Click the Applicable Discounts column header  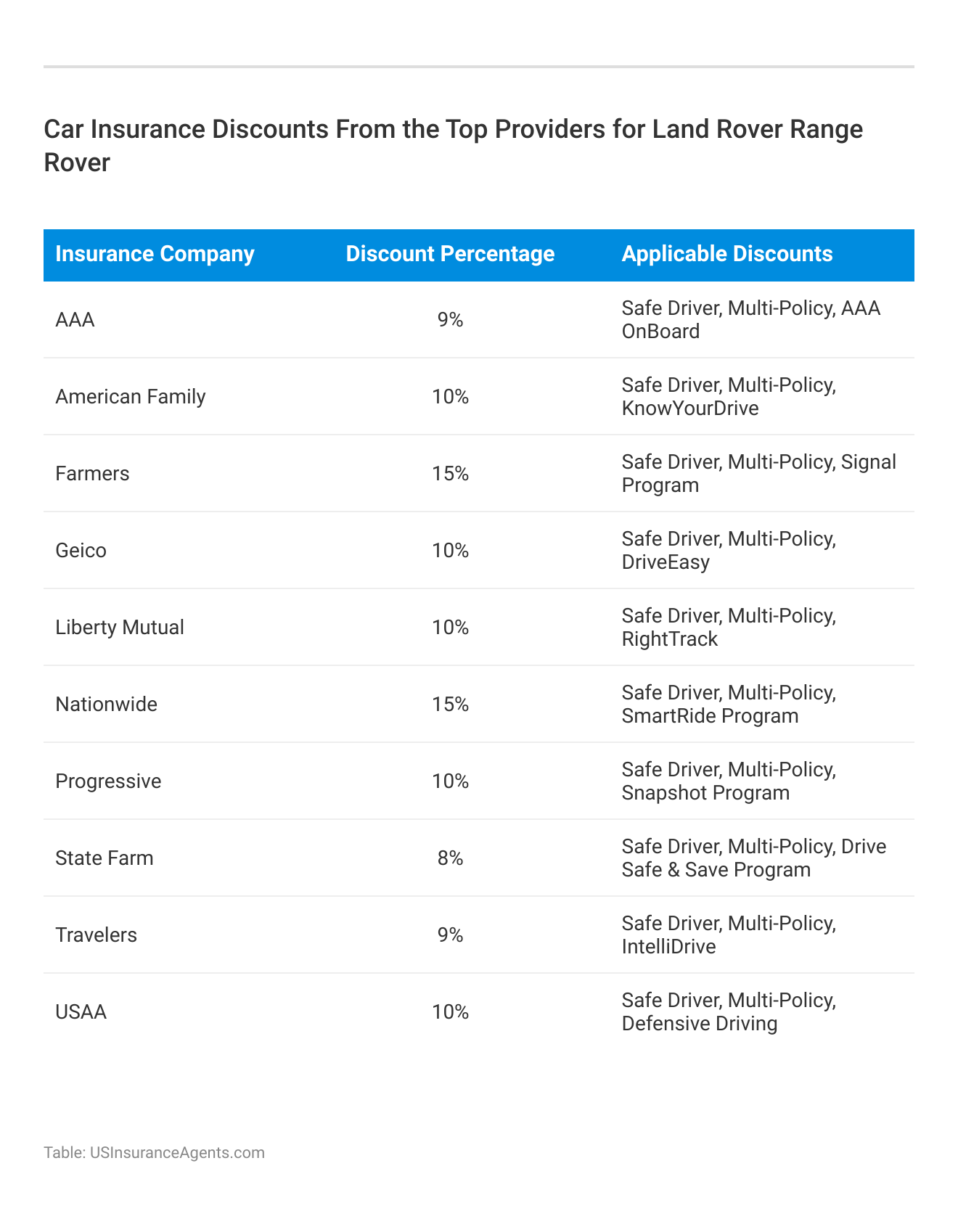[x=726, y=254]
